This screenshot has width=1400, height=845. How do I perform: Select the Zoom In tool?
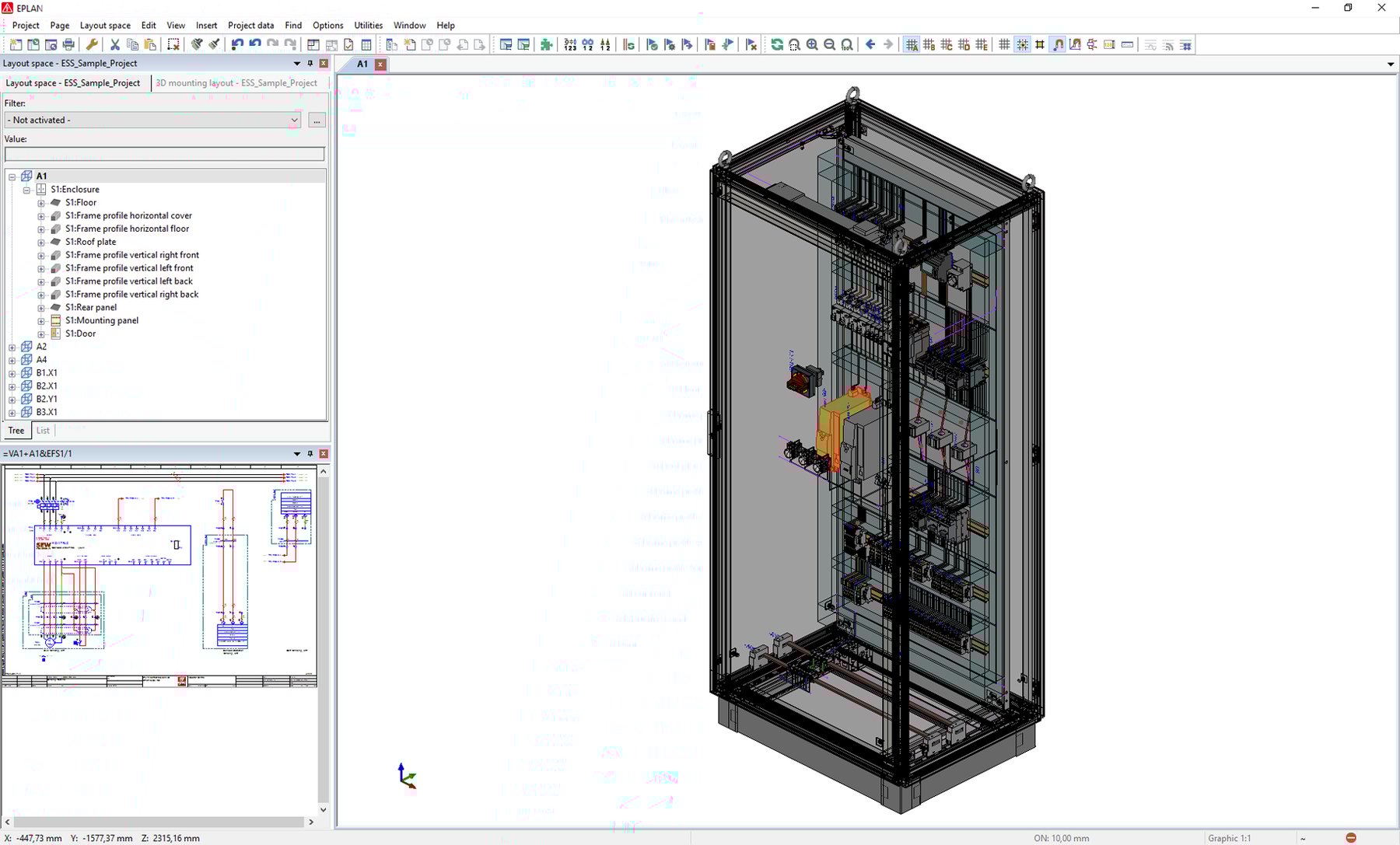pos(811,44)
